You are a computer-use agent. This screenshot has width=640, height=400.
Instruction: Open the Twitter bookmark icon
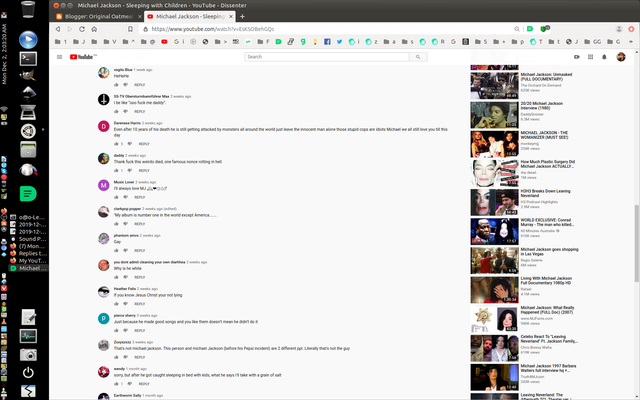click(339, 42)
